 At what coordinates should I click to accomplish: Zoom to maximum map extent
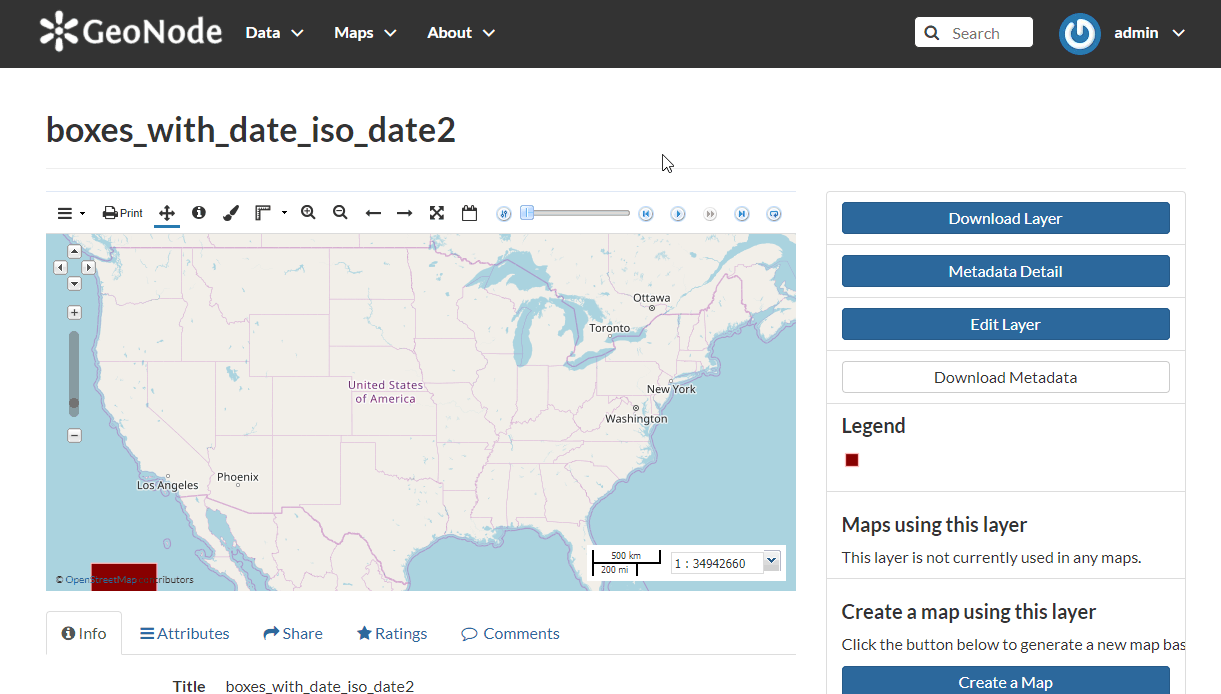point(437,212)
